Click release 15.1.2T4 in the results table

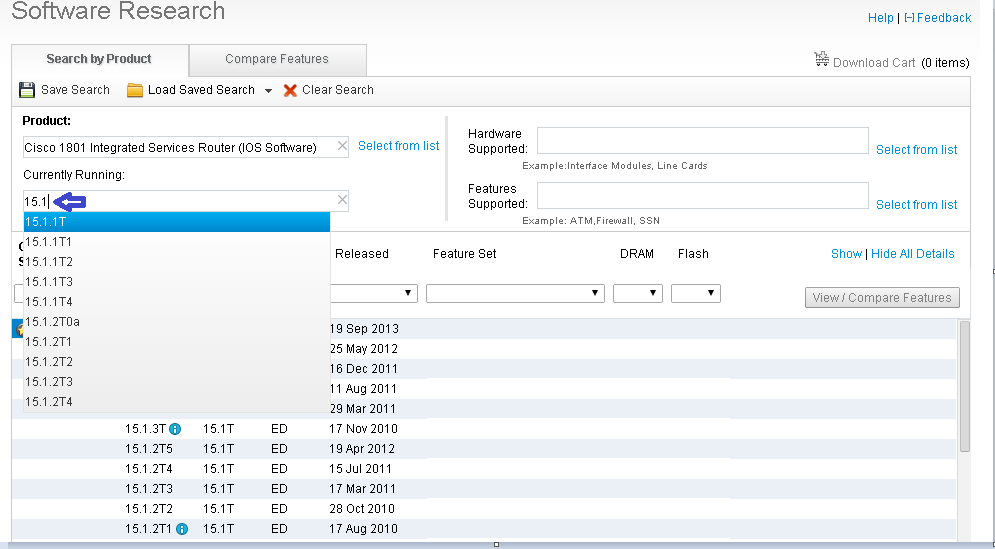pyautogui.click(x=148, y=469)
